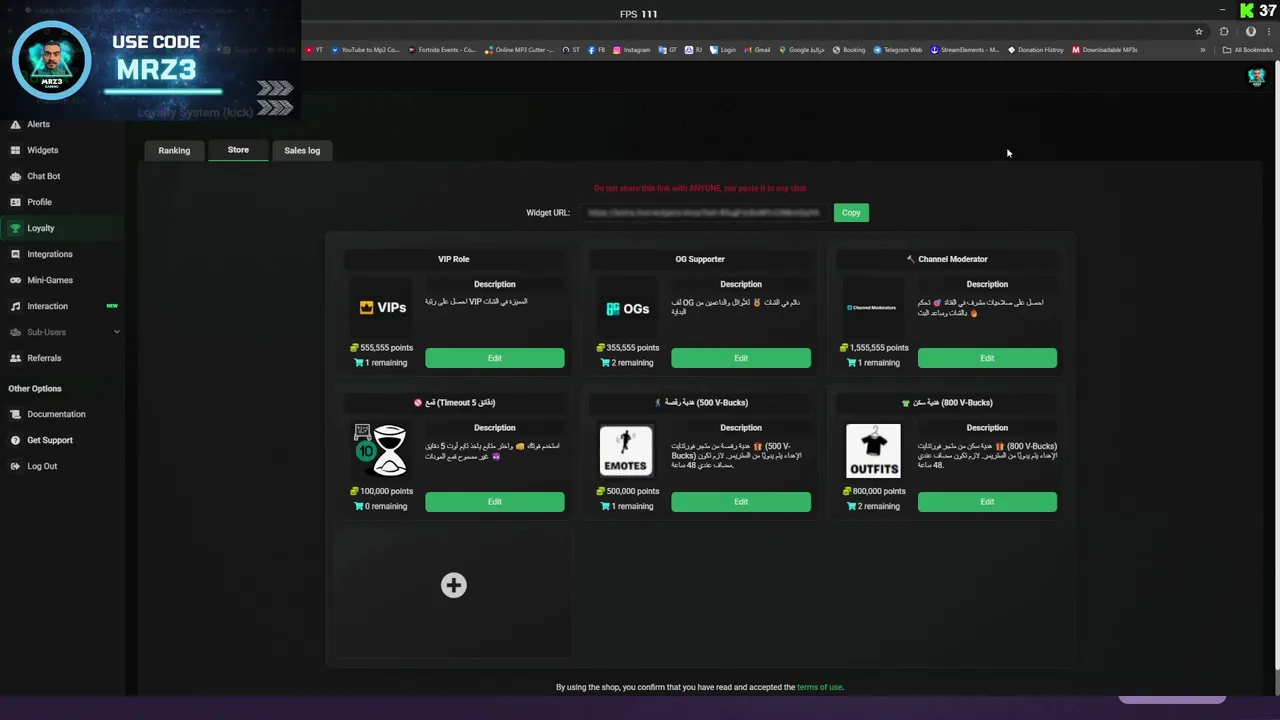This screenshot has height=720, width=1280.
Task: Click Log Out in the sidebar
Action: click(x=42, y=466)
